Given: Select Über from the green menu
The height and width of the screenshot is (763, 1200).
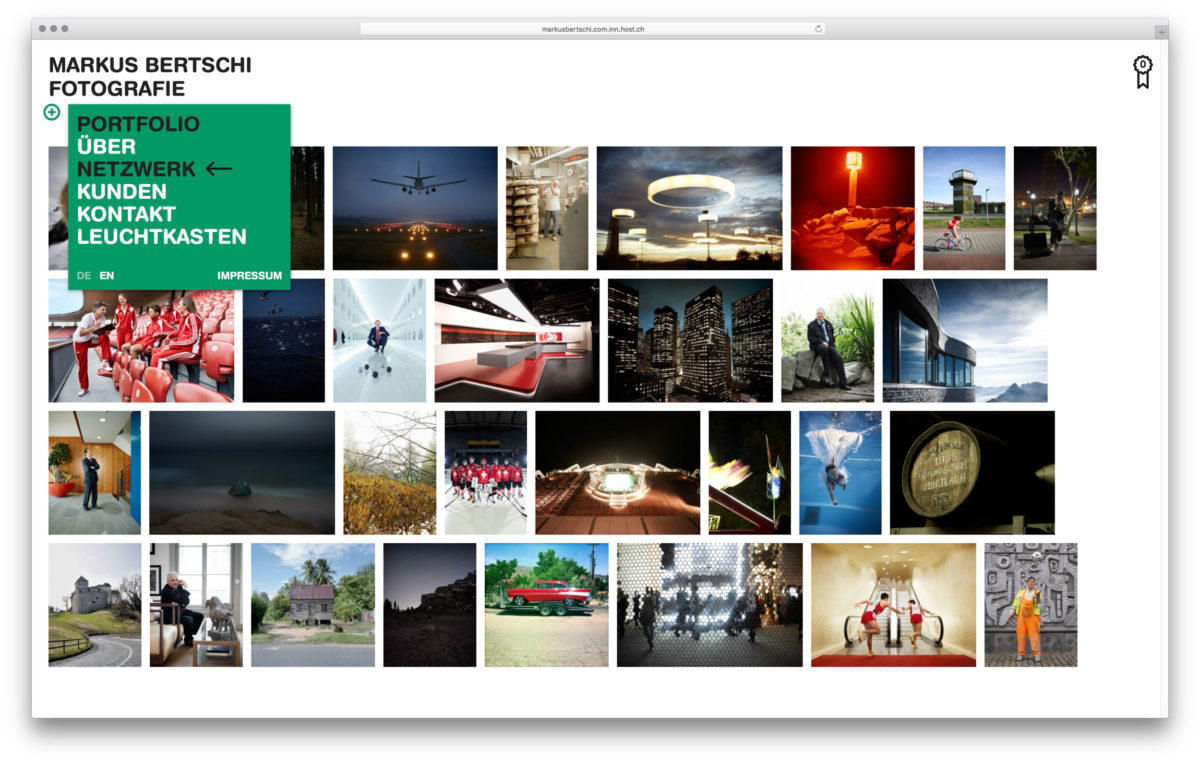Looking at the screenshot, I should click(106, 147).
